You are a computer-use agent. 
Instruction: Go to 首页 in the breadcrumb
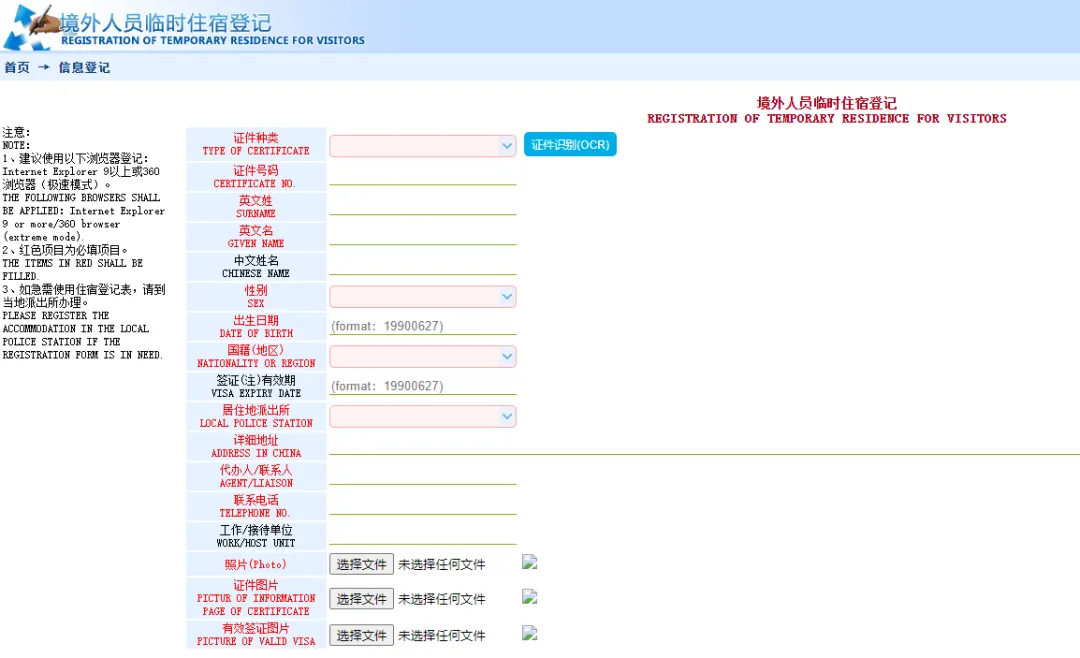pyautogui.click(x=17, y=68)
